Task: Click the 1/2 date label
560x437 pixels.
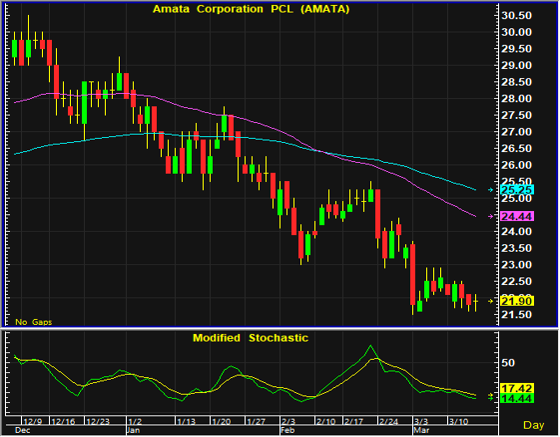Action: tap(135, 422)
